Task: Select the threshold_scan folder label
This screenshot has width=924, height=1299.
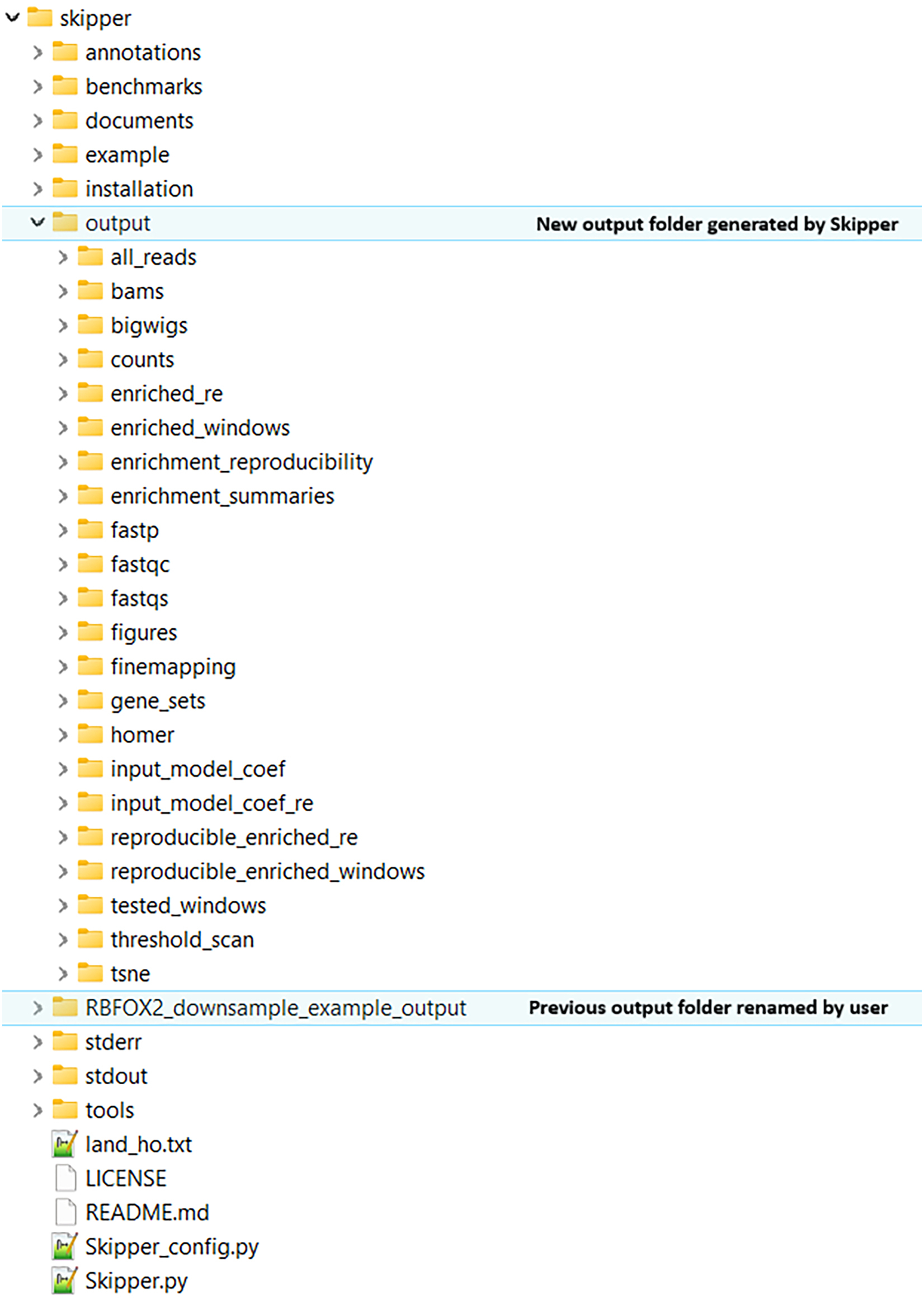Action: click(x=182, y=939)
